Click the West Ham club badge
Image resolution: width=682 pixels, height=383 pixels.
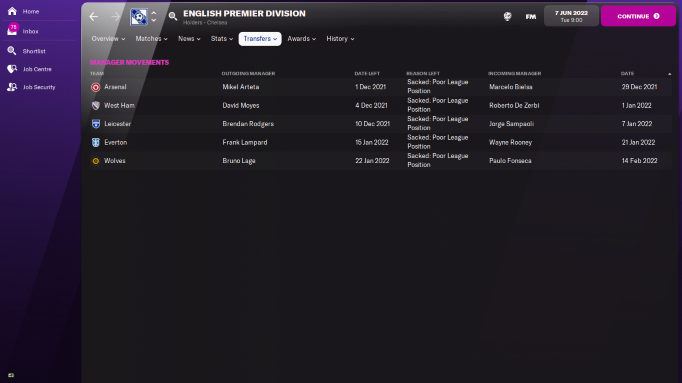96,105
